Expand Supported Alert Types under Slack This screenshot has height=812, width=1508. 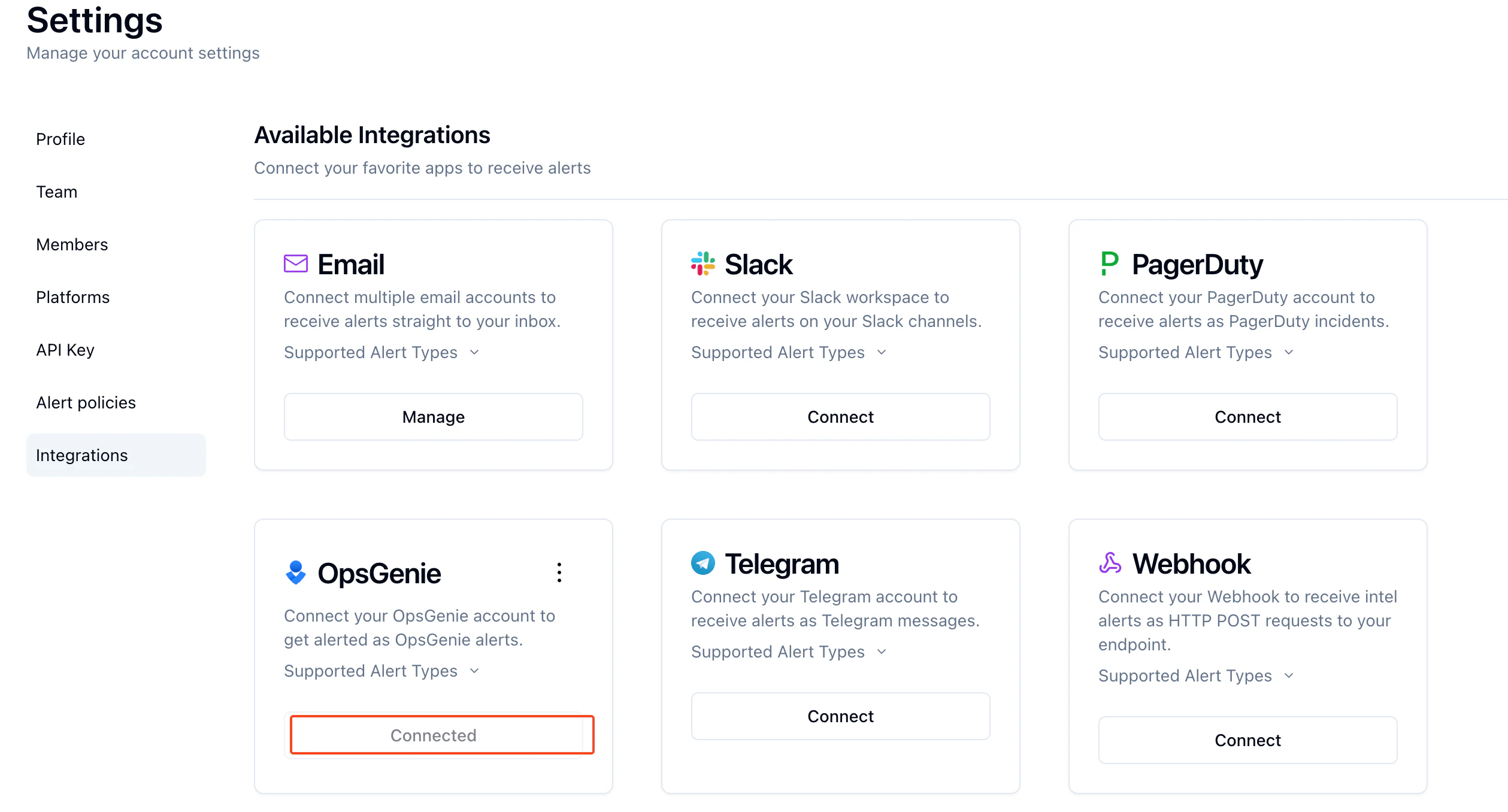click(789, 352)
